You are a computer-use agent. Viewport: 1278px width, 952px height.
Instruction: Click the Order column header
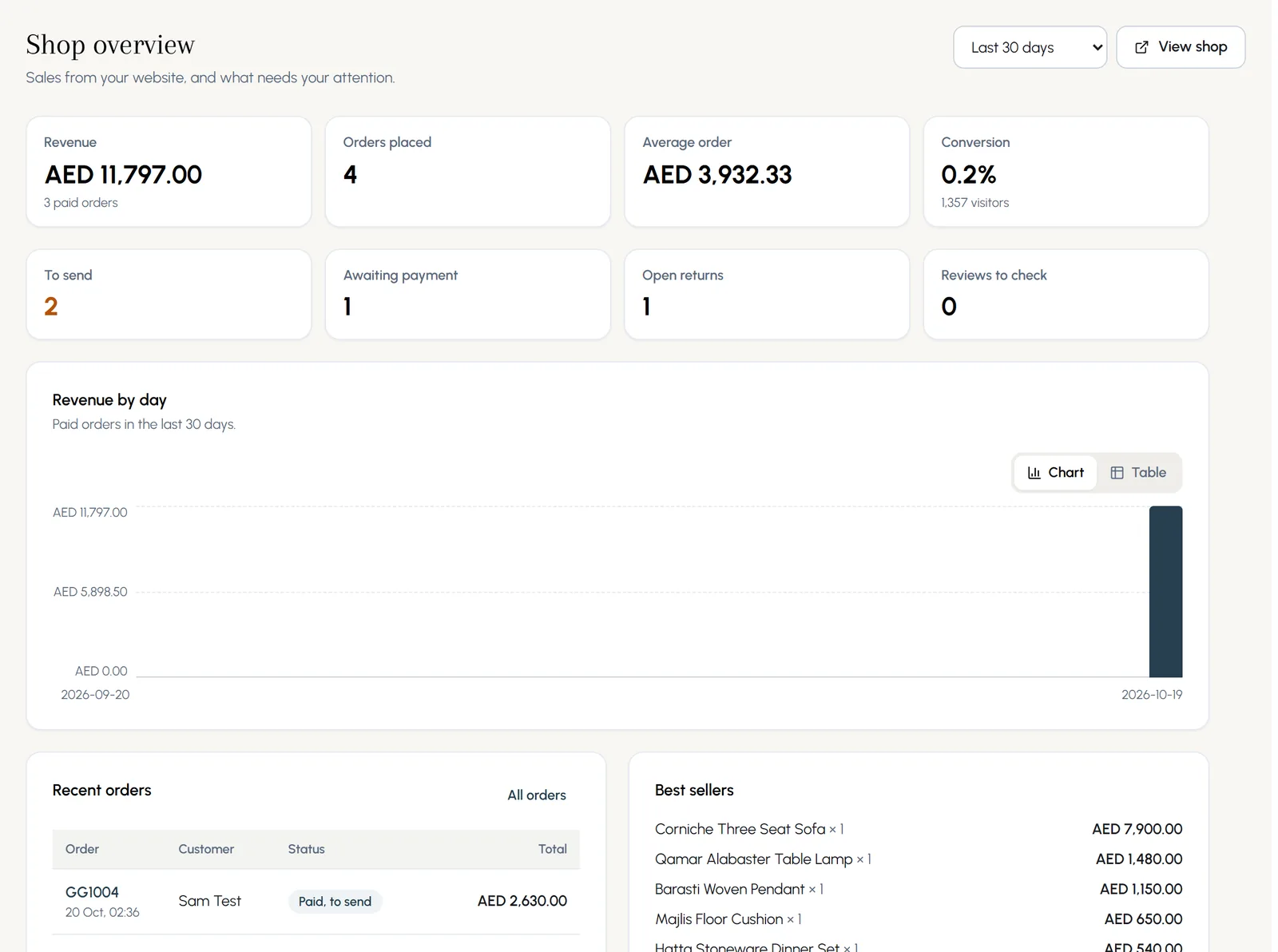click(x=82, y=849)
